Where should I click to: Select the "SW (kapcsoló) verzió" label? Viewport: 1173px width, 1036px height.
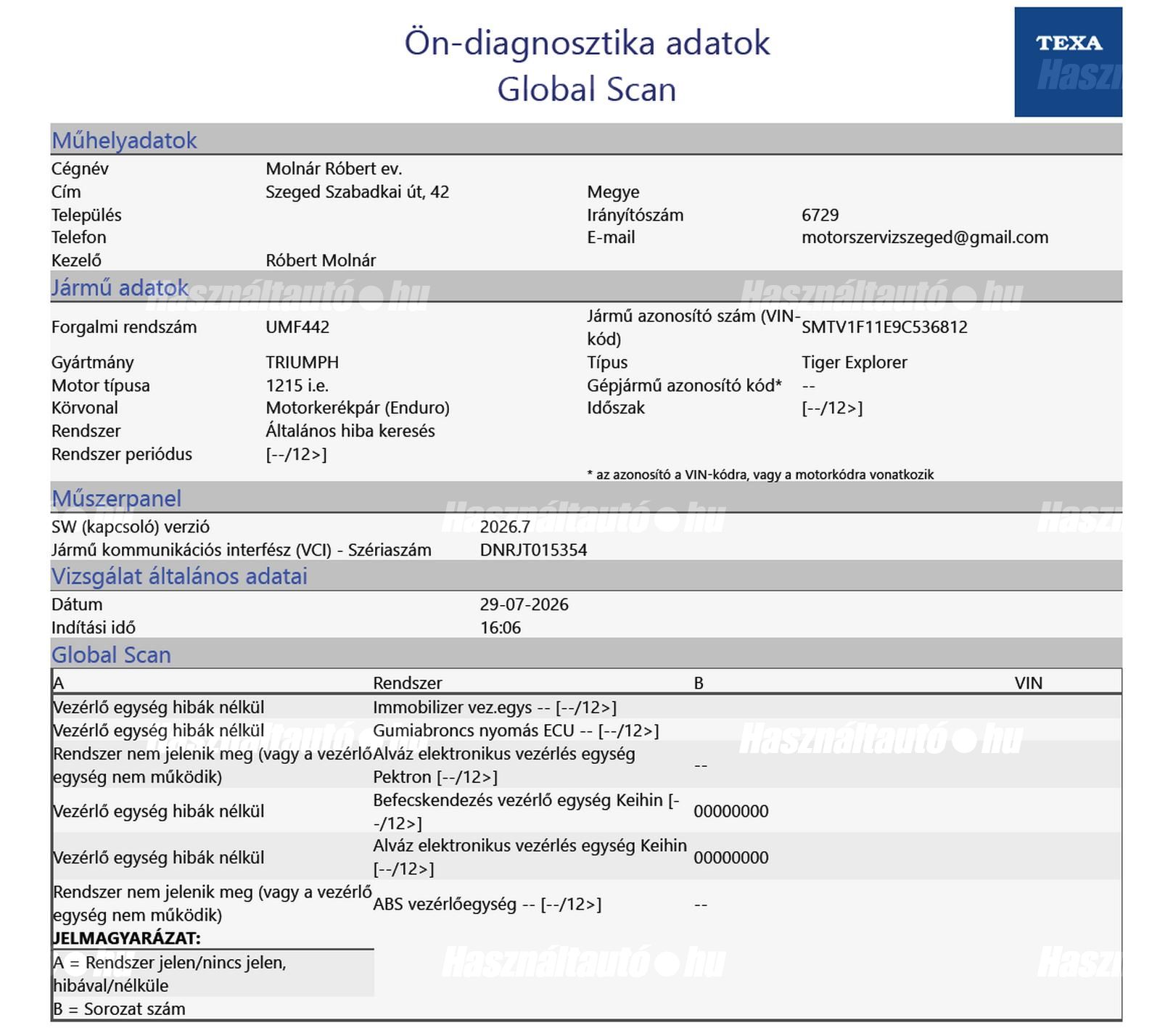pyautogui.click(x=131, y=527)
